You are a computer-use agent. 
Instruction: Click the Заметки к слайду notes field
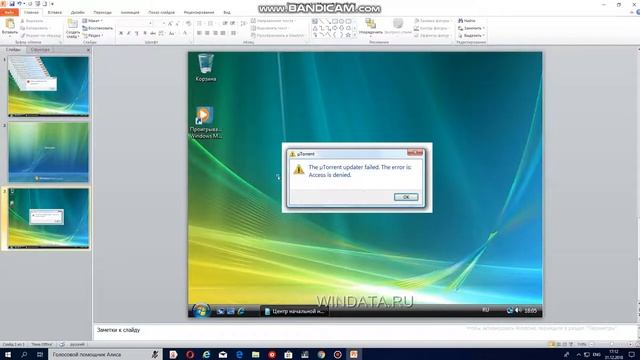366,331
